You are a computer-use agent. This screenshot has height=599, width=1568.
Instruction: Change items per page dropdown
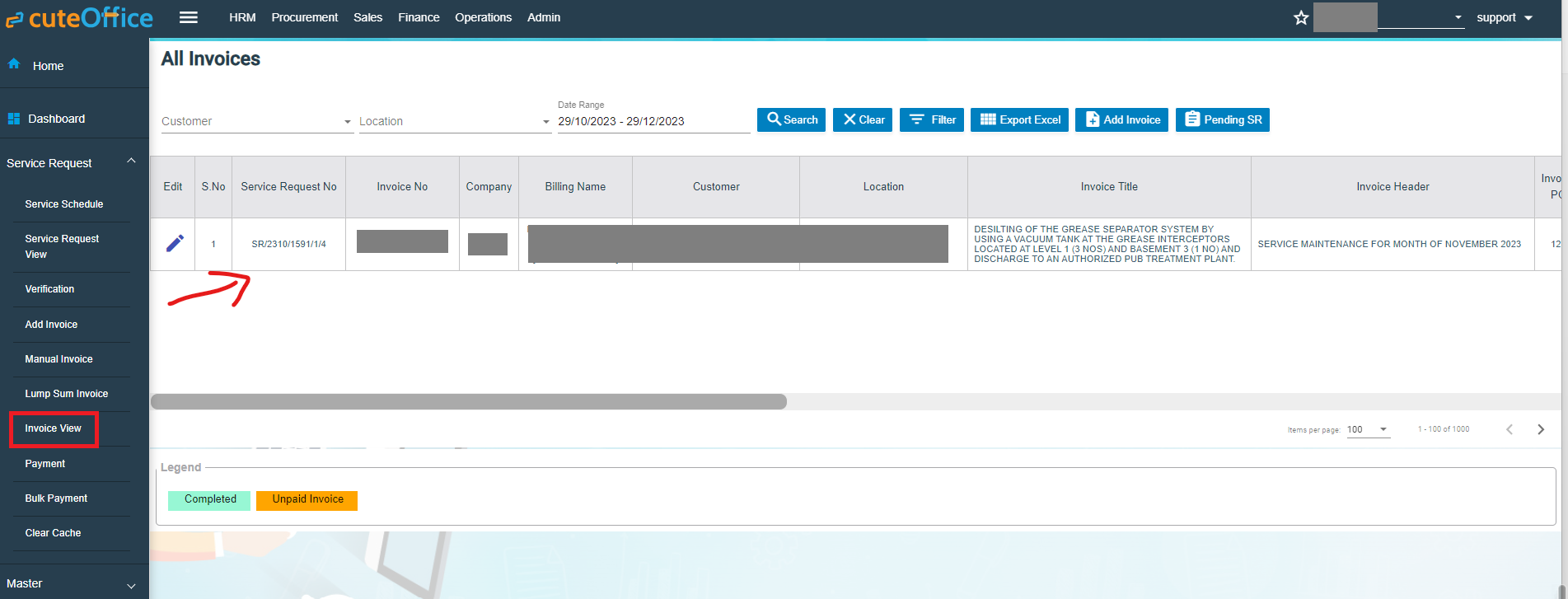coord(1368,429)
